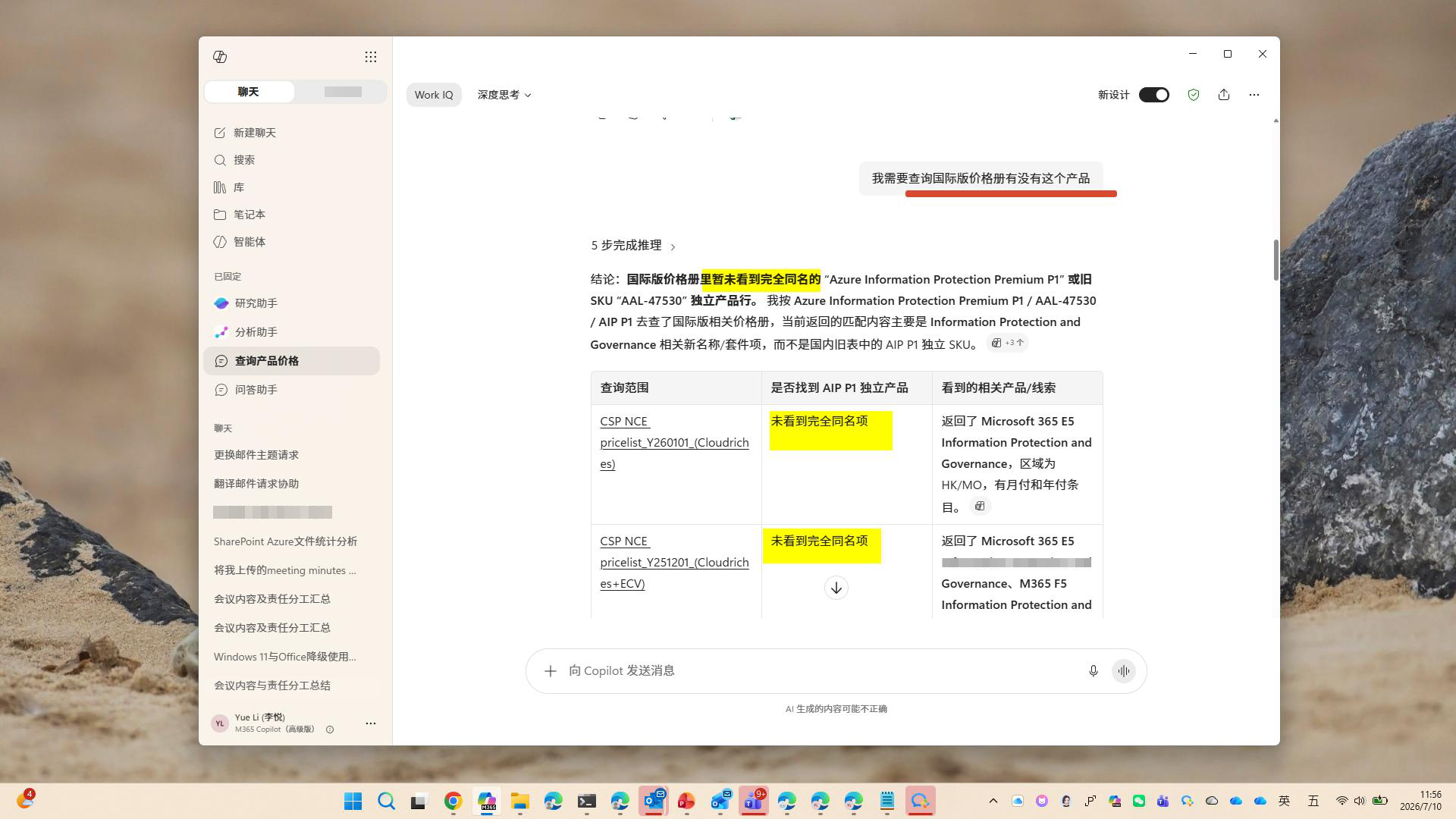Viewport: 1456px width, 819px height.
Task: Click the microphone dictation icon
Action: point(1093,671)
